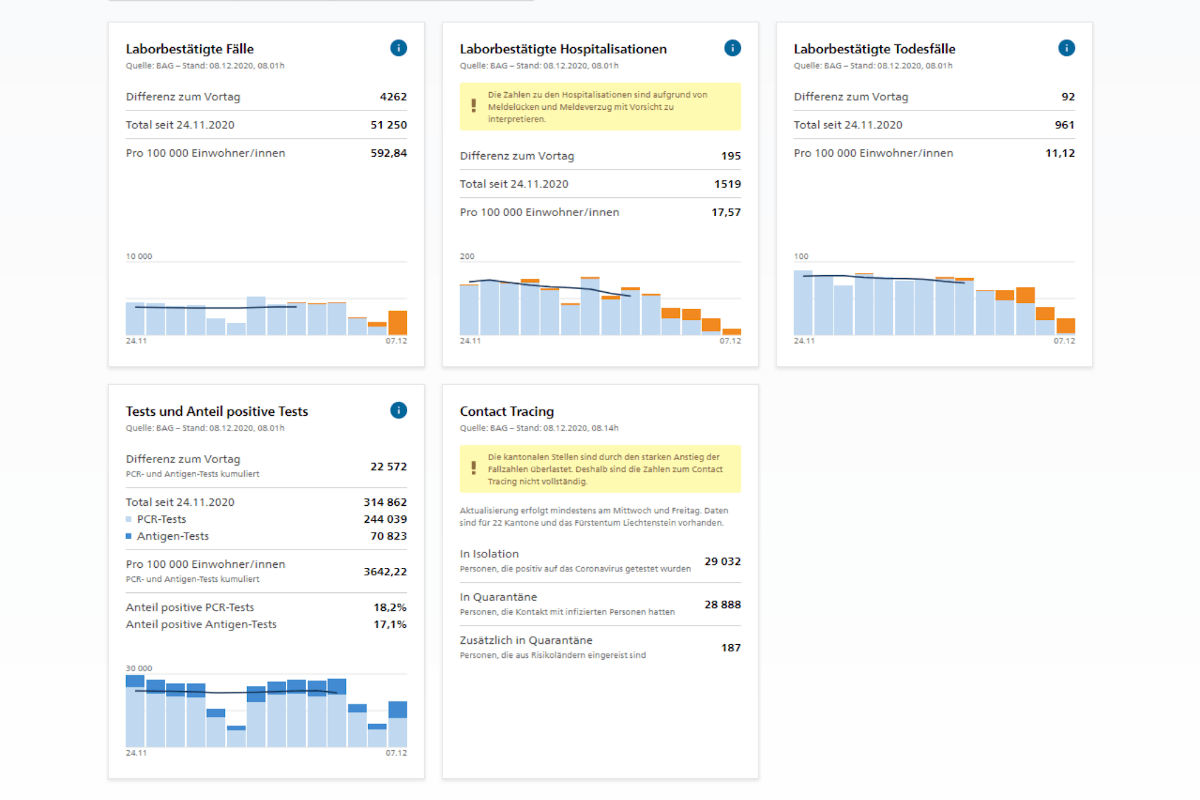Screen dimensions: 1200x800
Task: Click the Zusätzlich in Quarantäne label
Action: point(526,640)
